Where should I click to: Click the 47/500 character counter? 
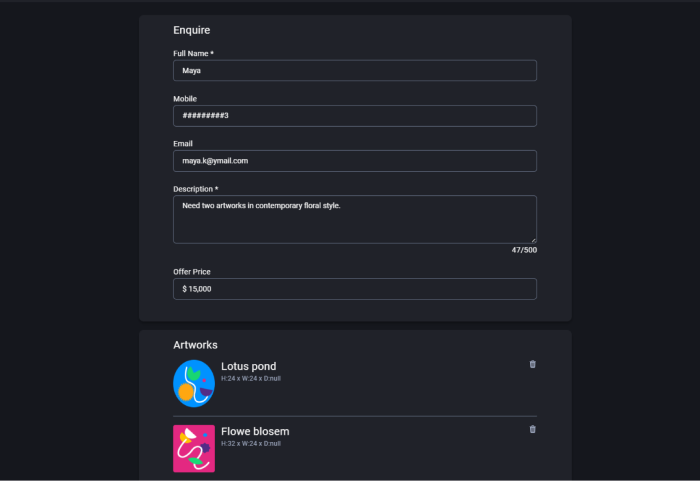click(524, 250)
